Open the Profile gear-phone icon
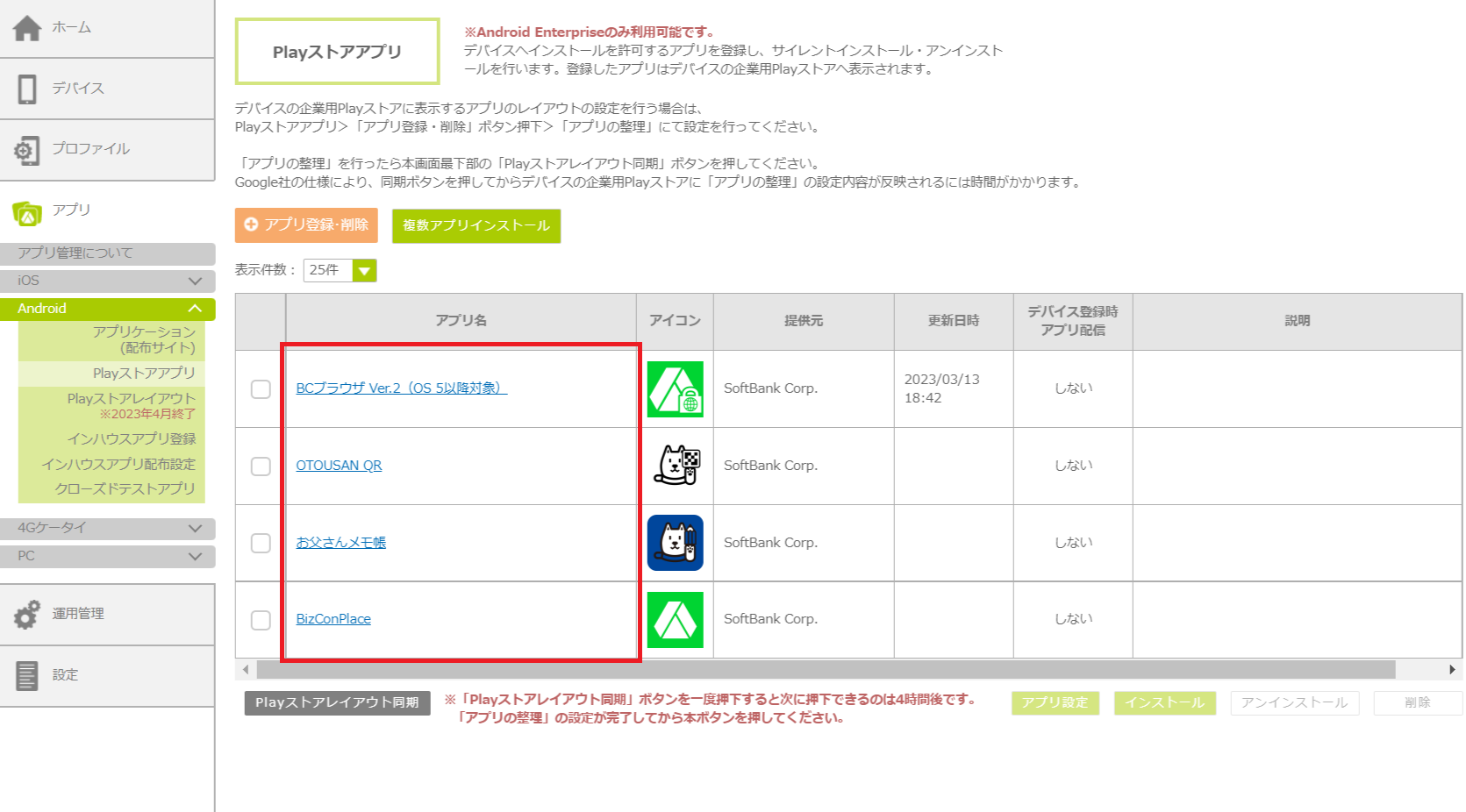 pos(27,150)
